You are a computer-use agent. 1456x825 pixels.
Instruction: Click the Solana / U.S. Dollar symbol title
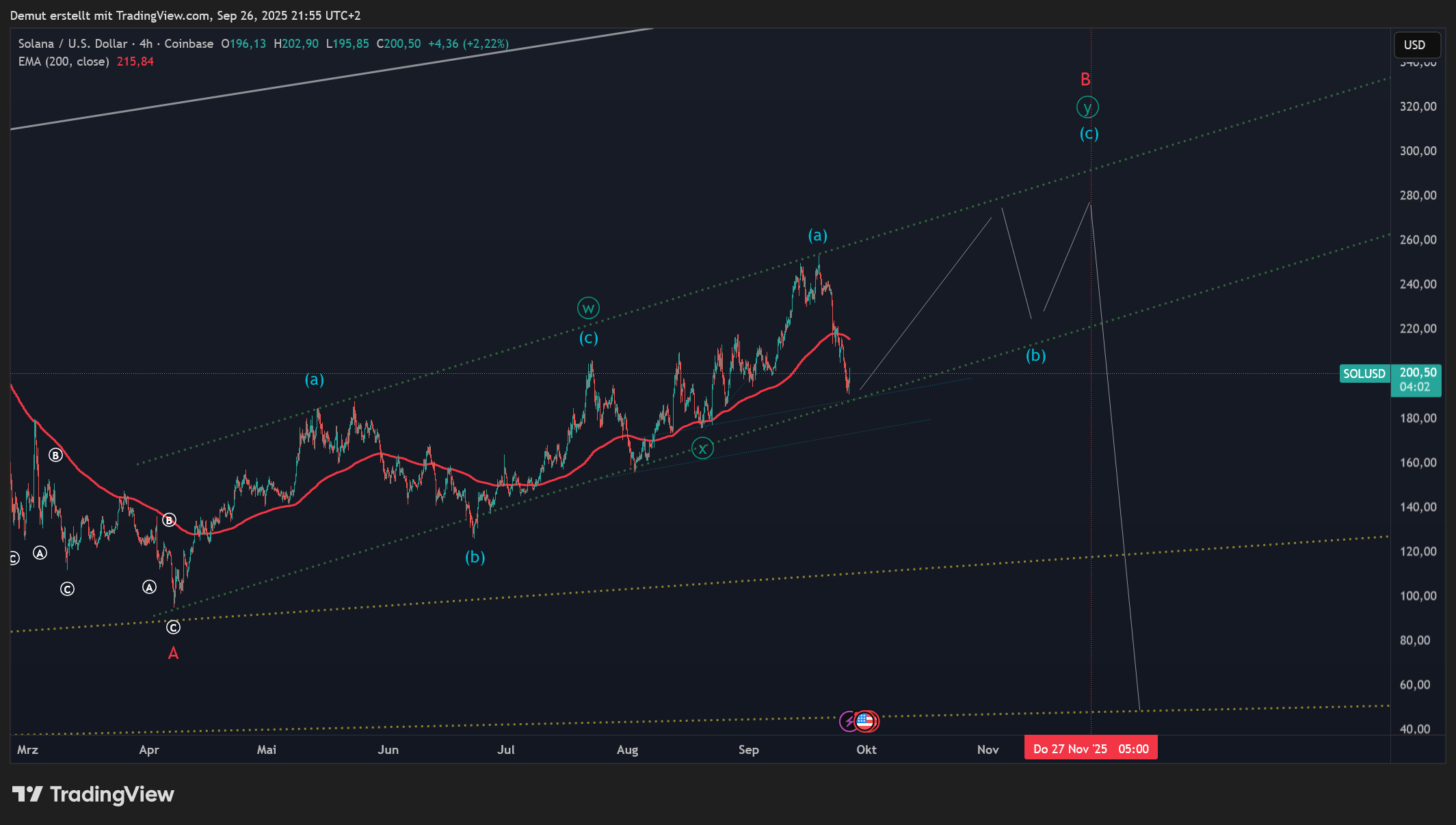[72, 44]
